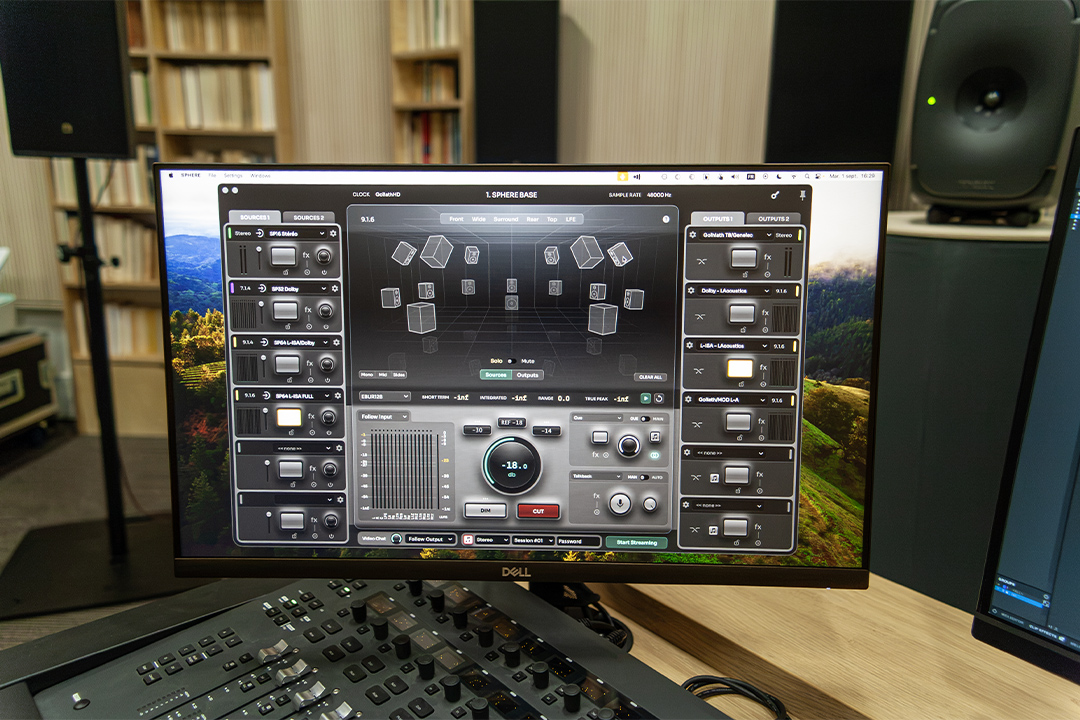Click the power icon on SP16 Stéréo source
The width and height of the screenshot is (1080, 720).
click(x=324, y=272)
